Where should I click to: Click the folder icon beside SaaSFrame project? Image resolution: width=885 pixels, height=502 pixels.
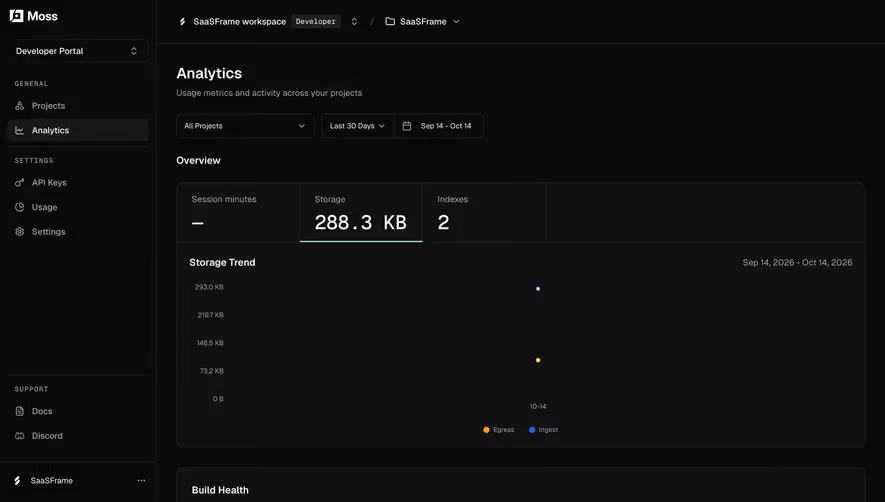390,21
